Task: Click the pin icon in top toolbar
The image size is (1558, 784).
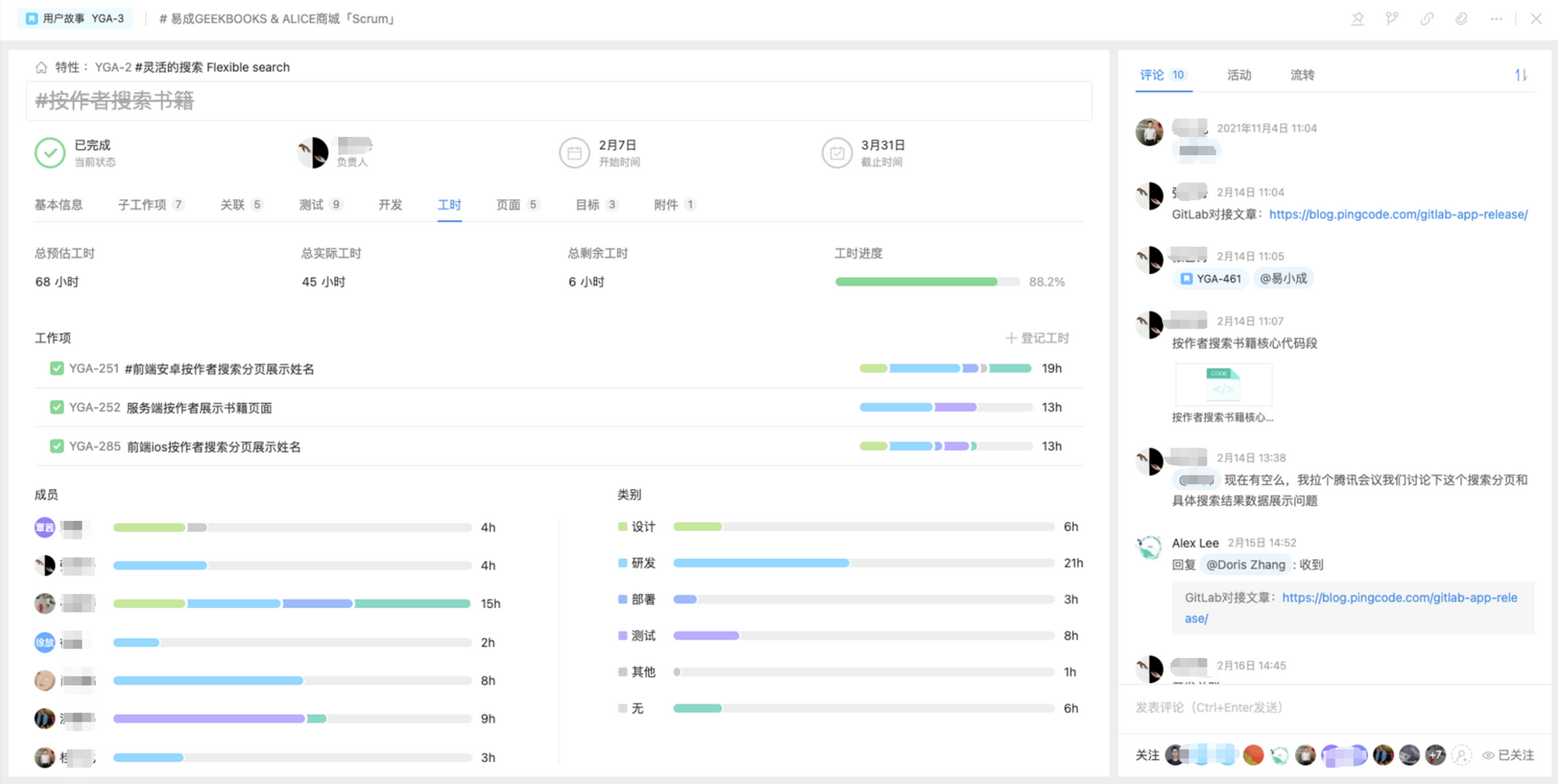Action: pyautogui.click(x=1357, y=19)
